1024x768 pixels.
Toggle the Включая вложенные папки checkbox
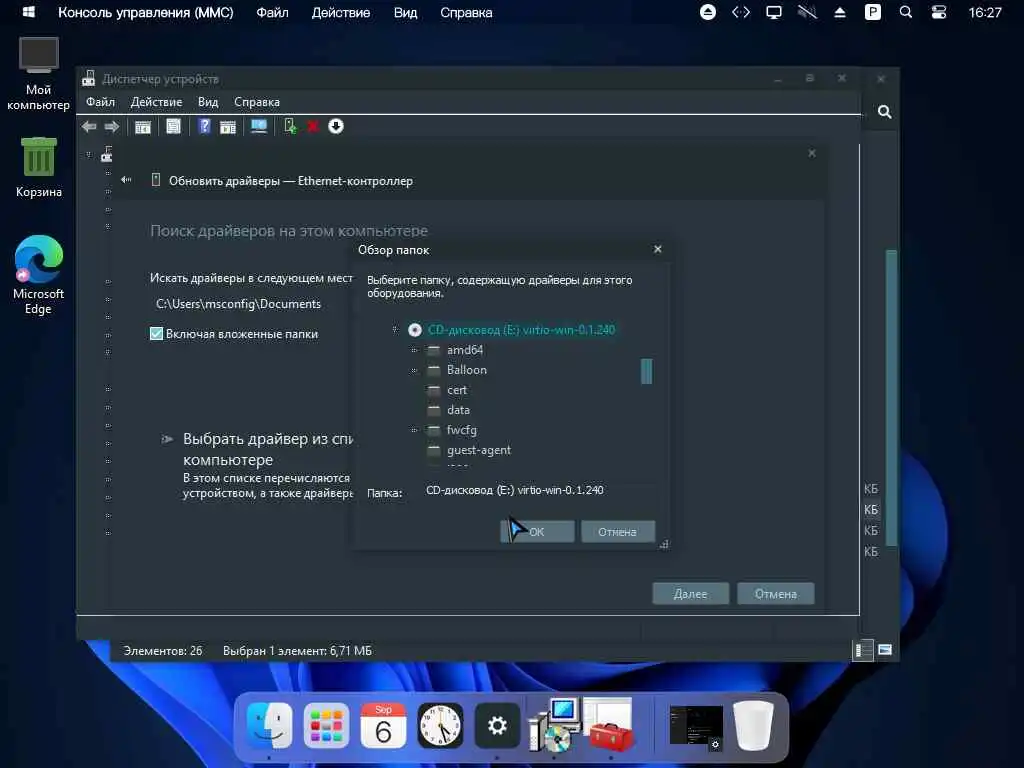point(156,334)
